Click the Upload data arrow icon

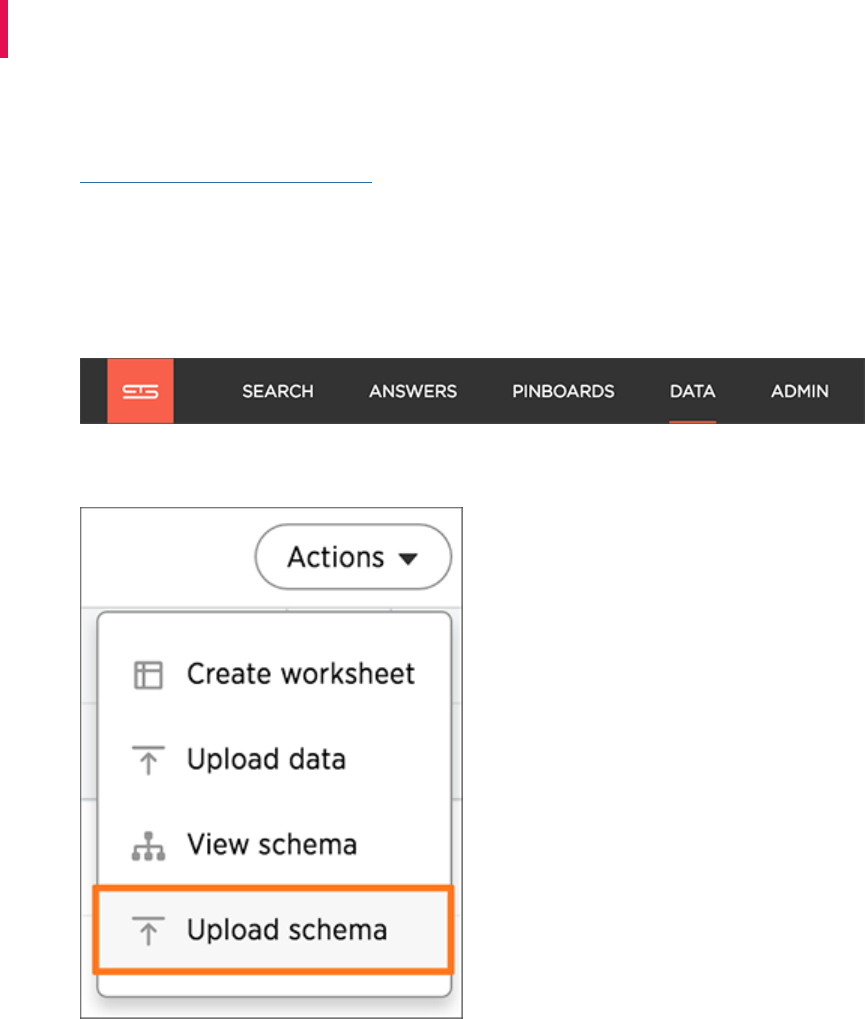click(148, 760)
